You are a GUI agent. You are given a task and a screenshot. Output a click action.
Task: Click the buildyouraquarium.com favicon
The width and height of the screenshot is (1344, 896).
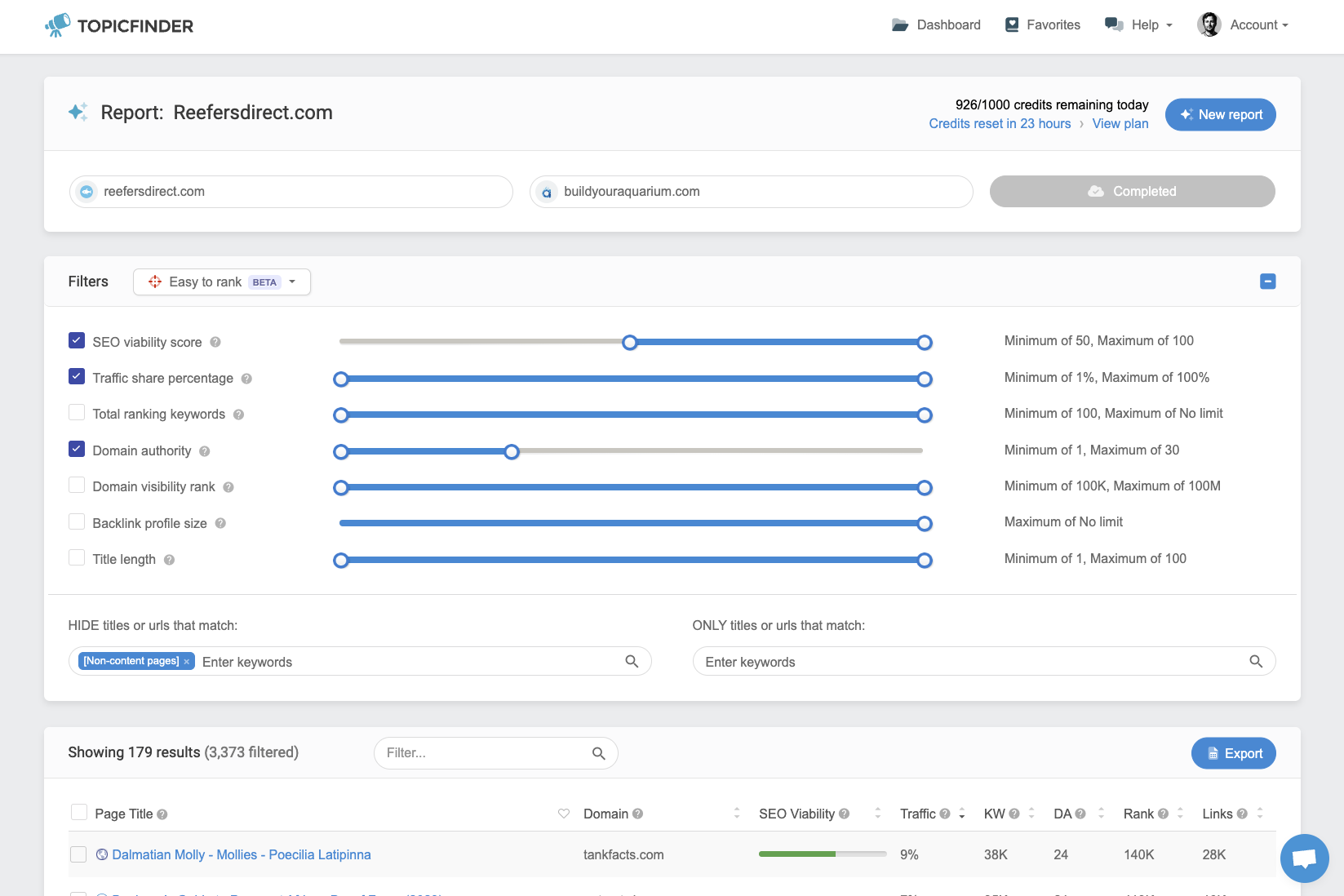point(547,193)
